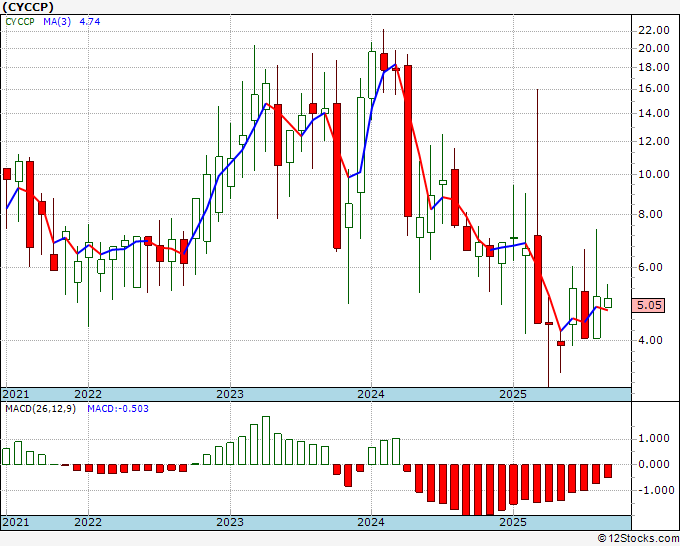
Task: Click the 5.05 current price tag
Action: [648, 305]
